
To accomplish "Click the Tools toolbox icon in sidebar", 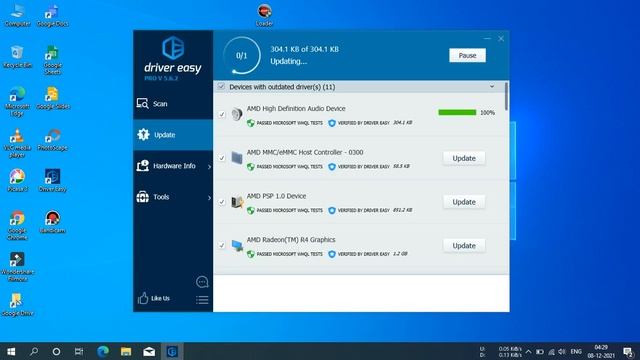I will point(142,197).
